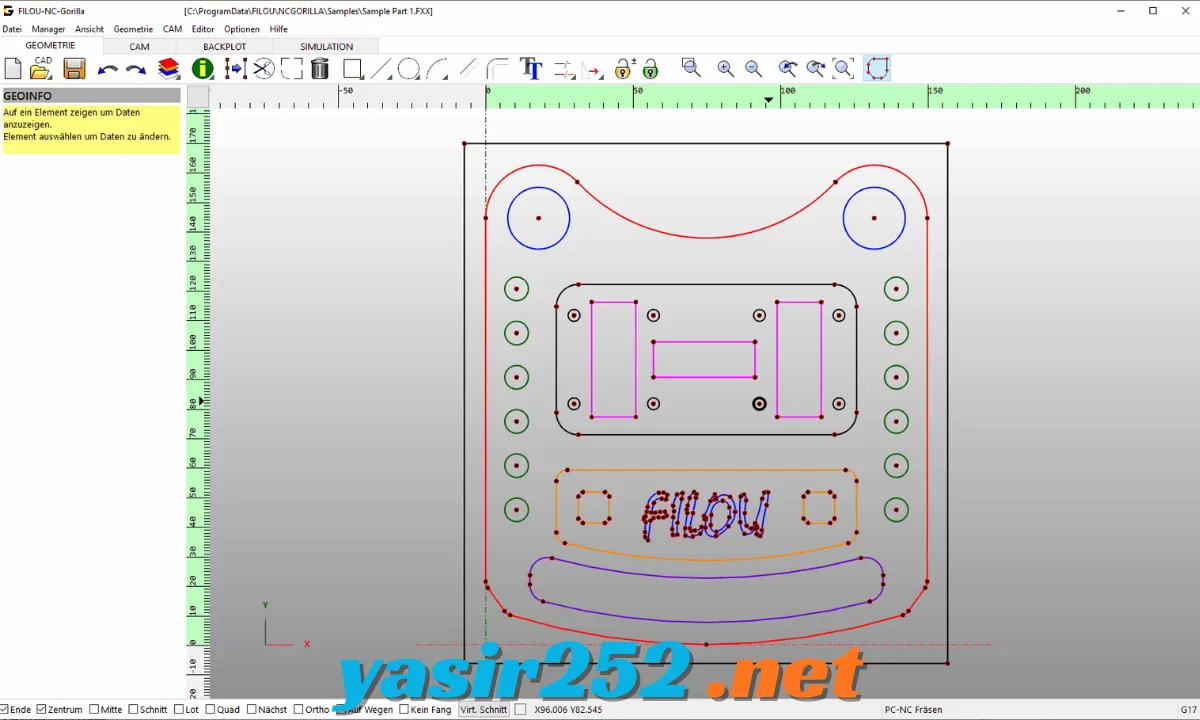Open a CAD file via the folder icon
Screen dimensions: 1200x720
click(x=42, y=68)
